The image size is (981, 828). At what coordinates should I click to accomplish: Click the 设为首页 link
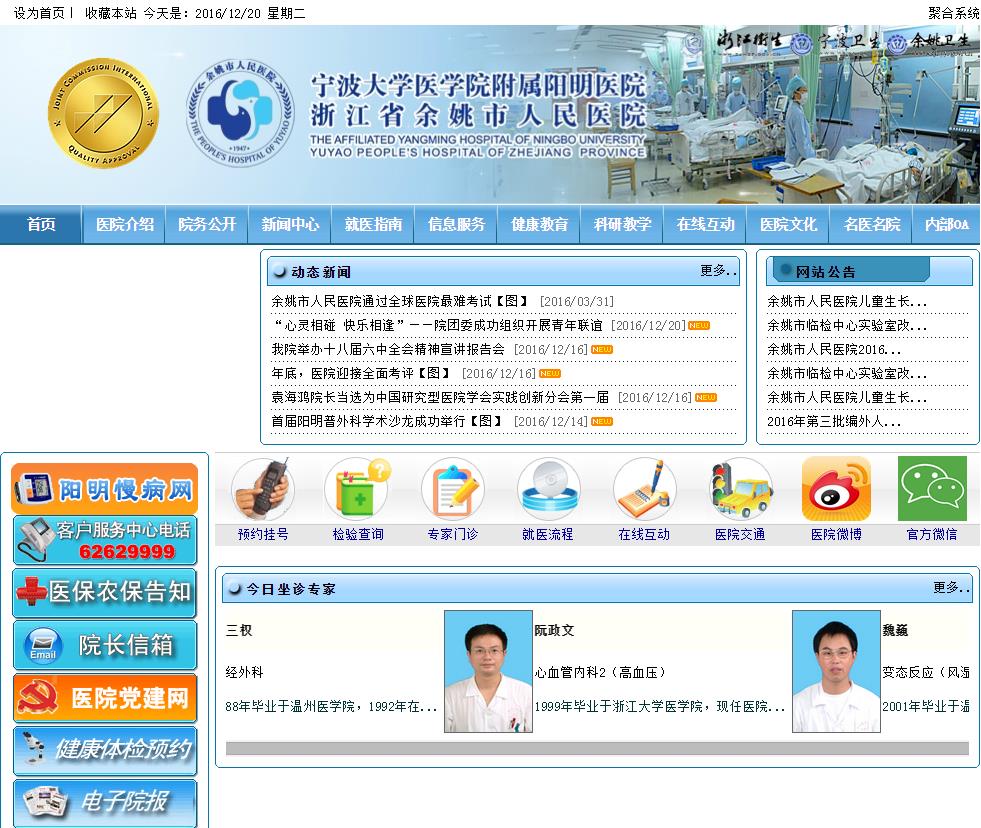39,13
